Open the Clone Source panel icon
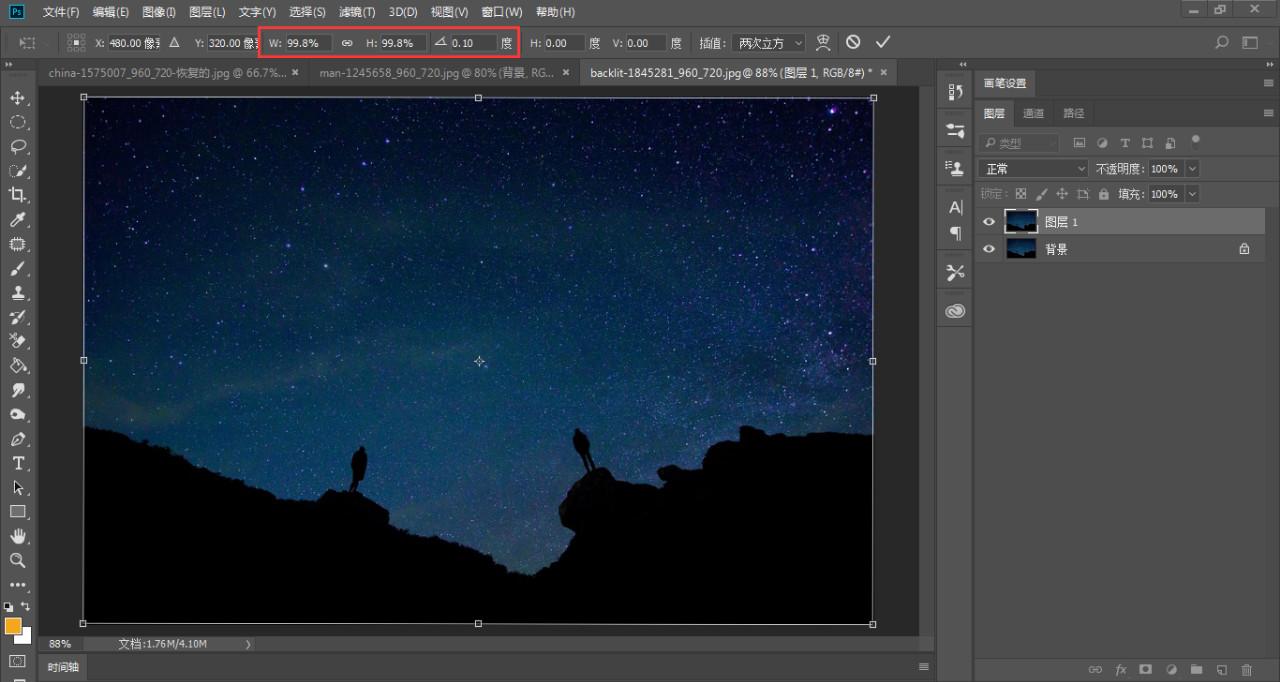Viewport: 1280px width, 682px height. point(955,169)
